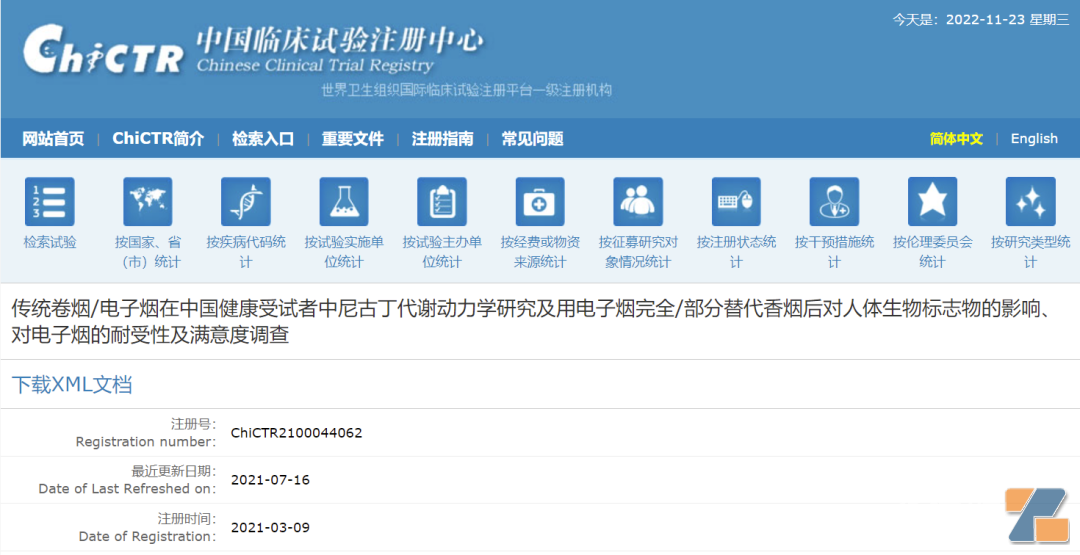The height and width of the screenshot is (555, 1080).
Task: Click the people recruitment status icon
Action: click(x=638, y=202)
